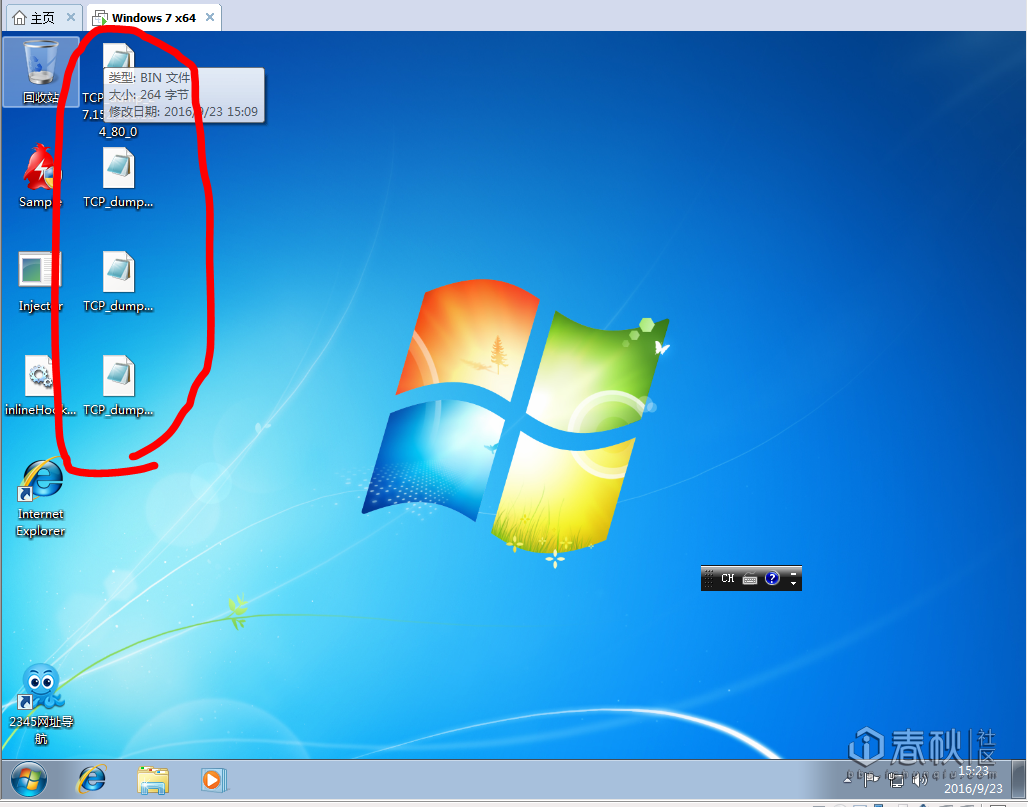Open Windows Media Player from the taskbar

coord(214,779)
